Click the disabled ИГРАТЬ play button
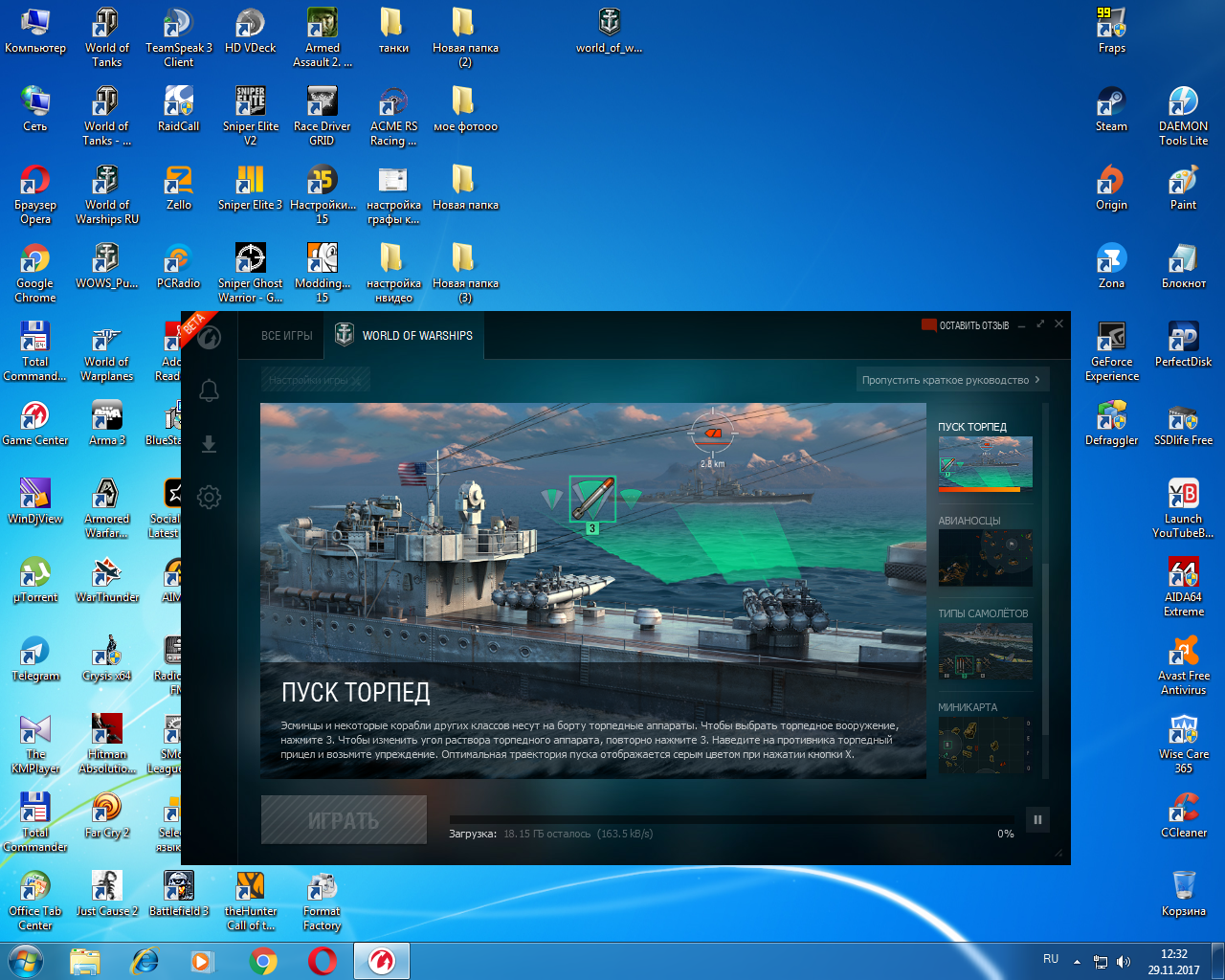Screen dimensions: 1225x980 344,820
